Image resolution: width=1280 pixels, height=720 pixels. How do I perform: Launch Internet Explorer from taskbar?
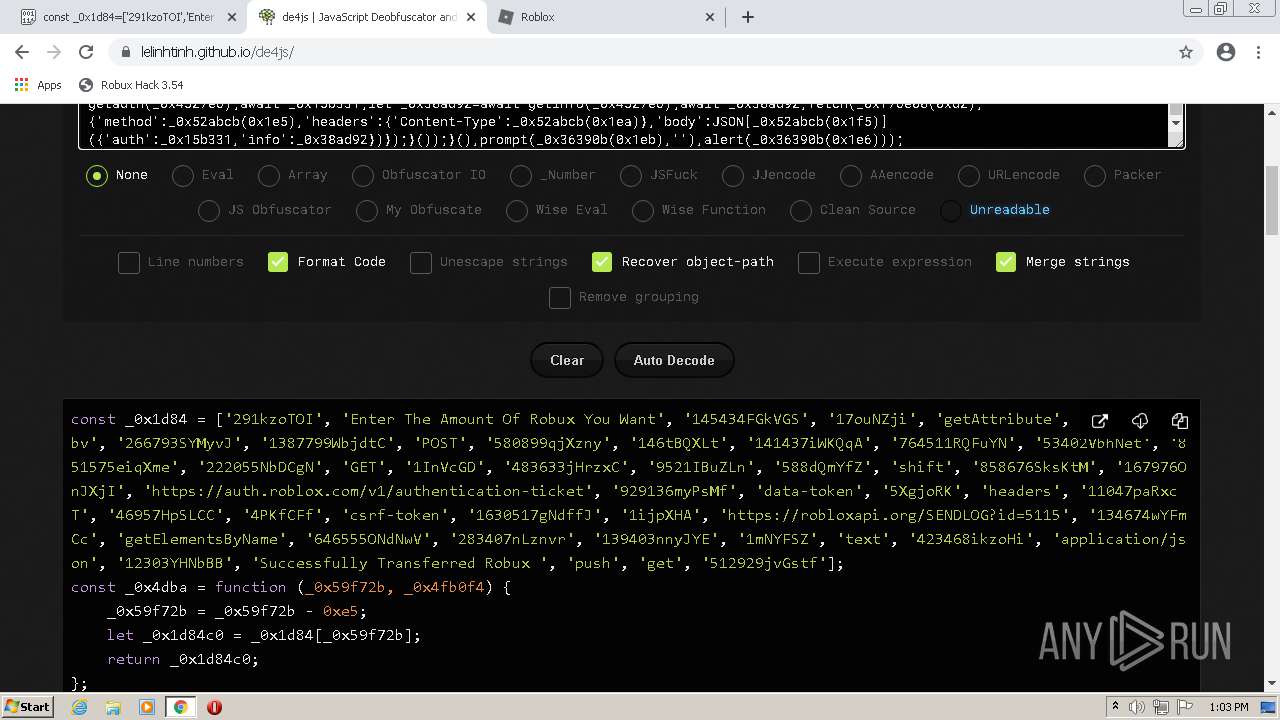(79, 707)
